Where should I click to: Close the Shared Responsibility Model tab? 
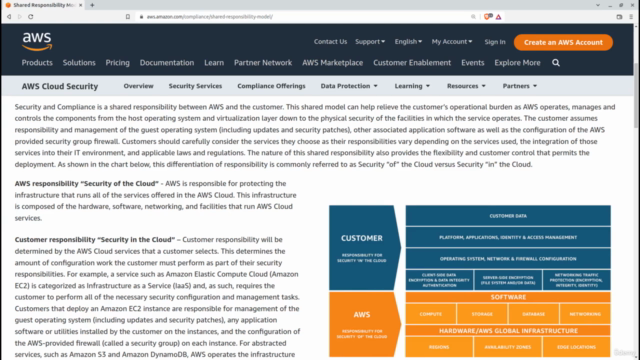coord(80,5)
